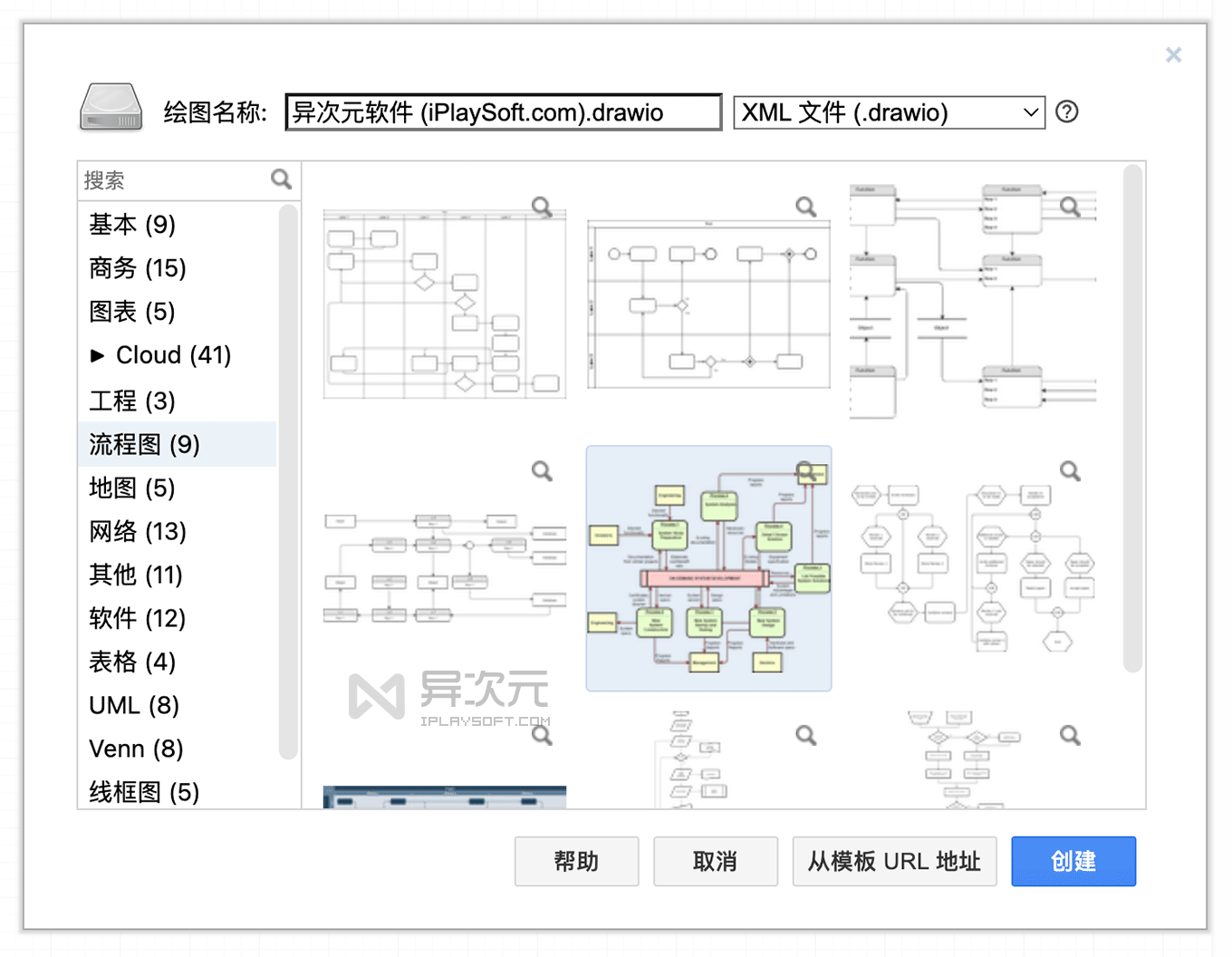Preview third-row middle template via magnifier
Screen dimensions: 1232x957
coord(806,735)
